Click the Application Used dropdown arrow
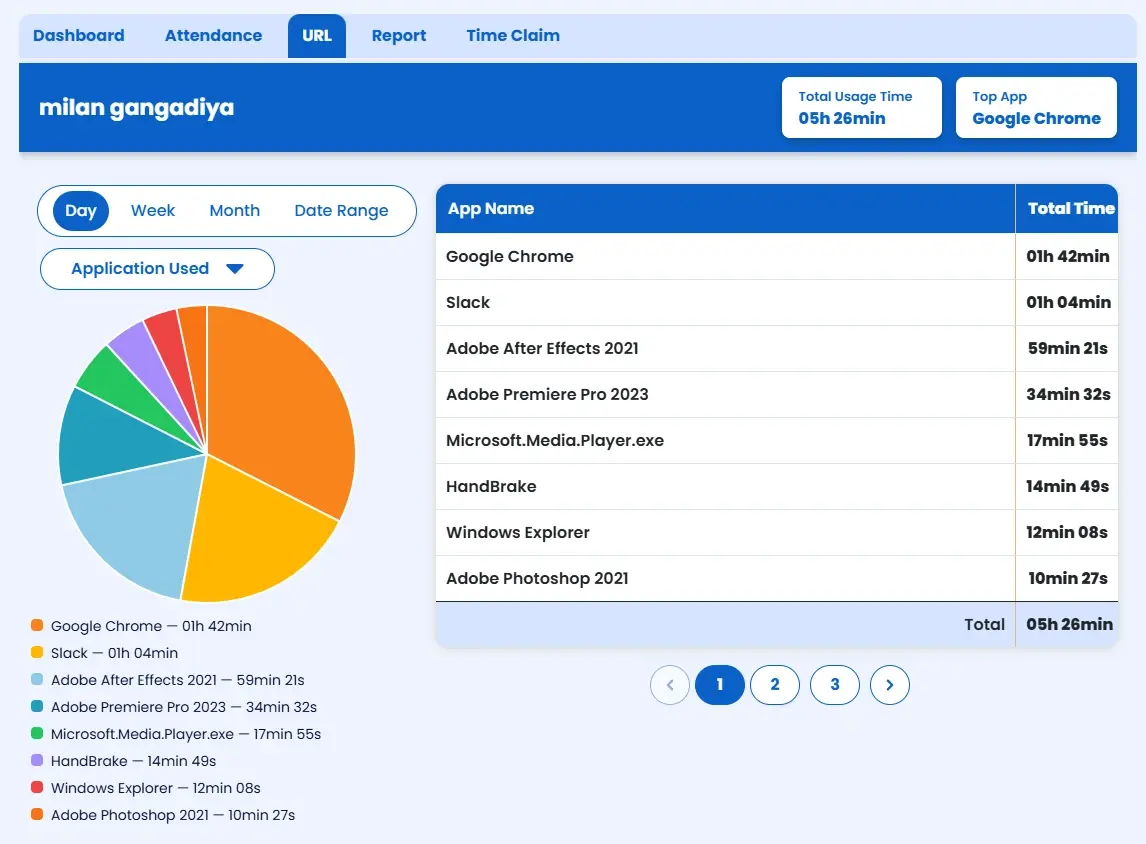Viewport: 1146px width, 844px height. (x=235, y=269)
